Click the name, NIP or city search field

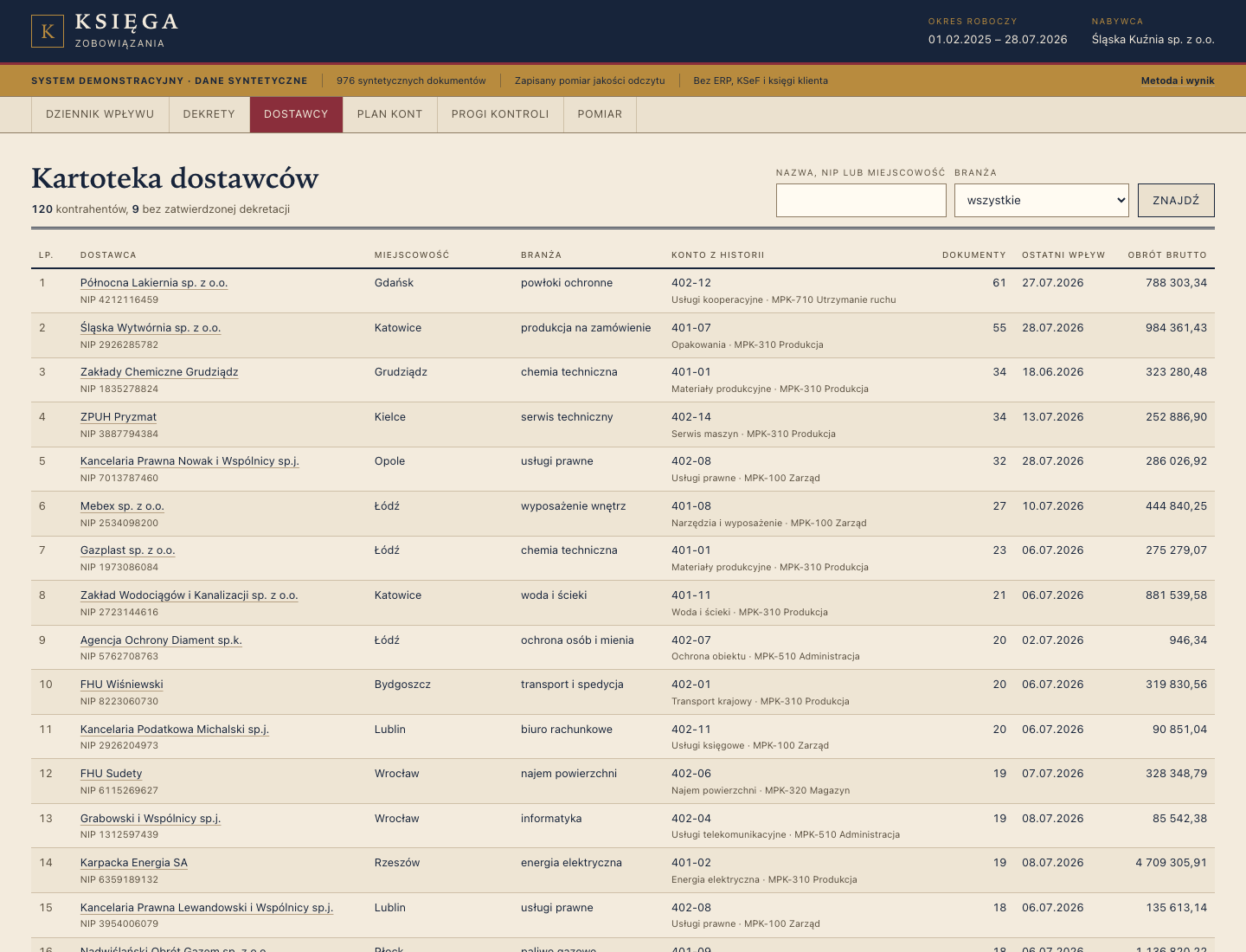861,200
